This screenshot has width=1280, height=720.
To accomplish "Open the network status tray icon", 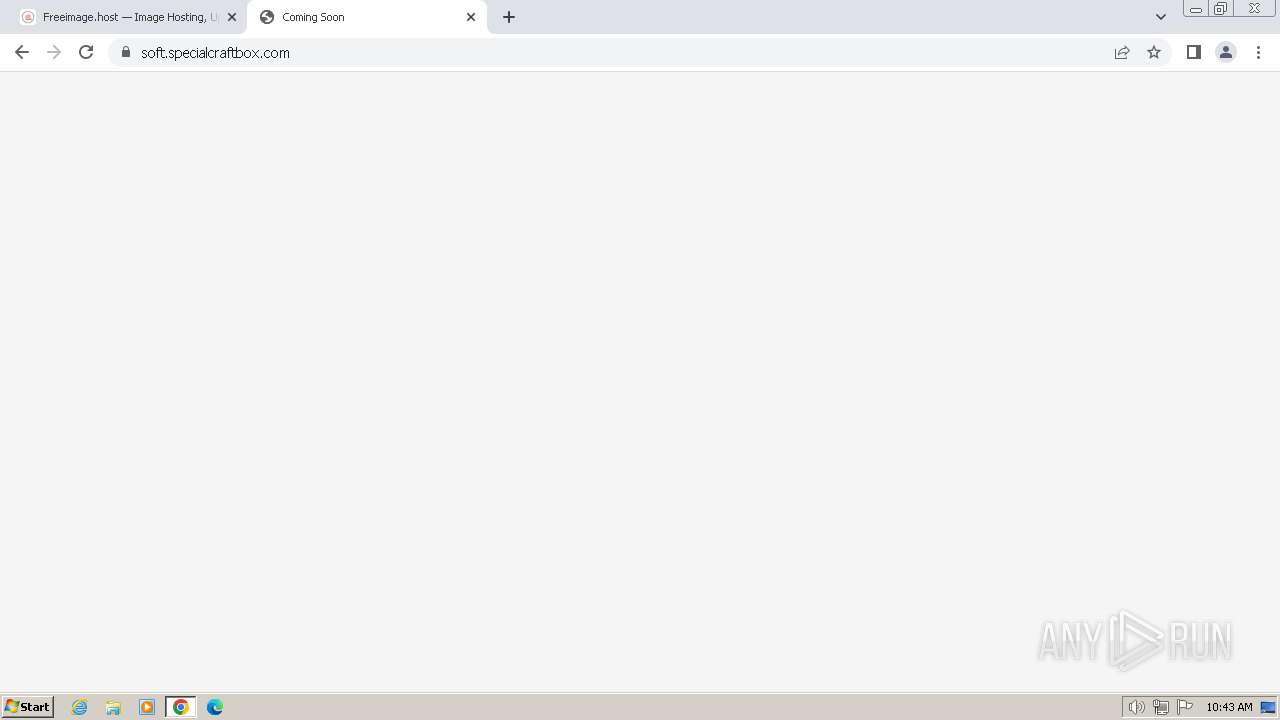I will [1161, 707].
